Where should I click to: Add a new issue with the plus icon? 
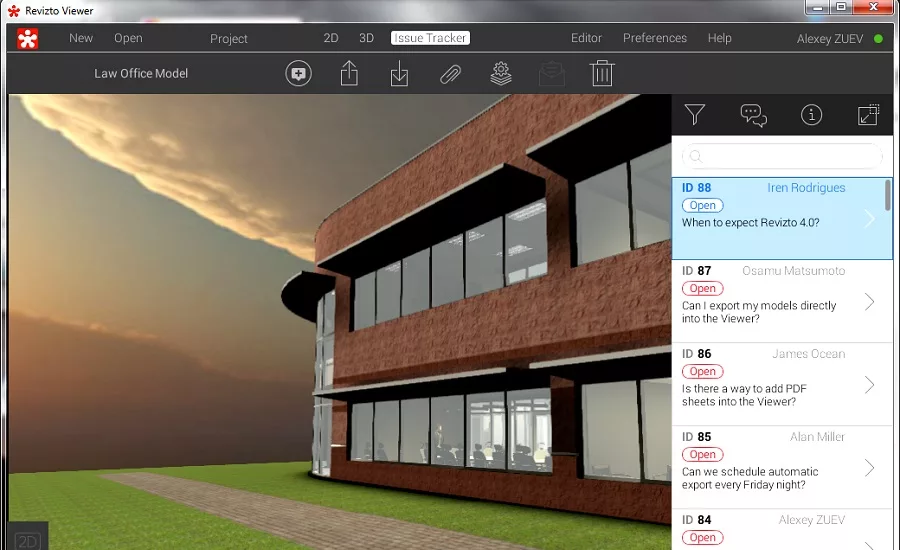tap(298, 73)
